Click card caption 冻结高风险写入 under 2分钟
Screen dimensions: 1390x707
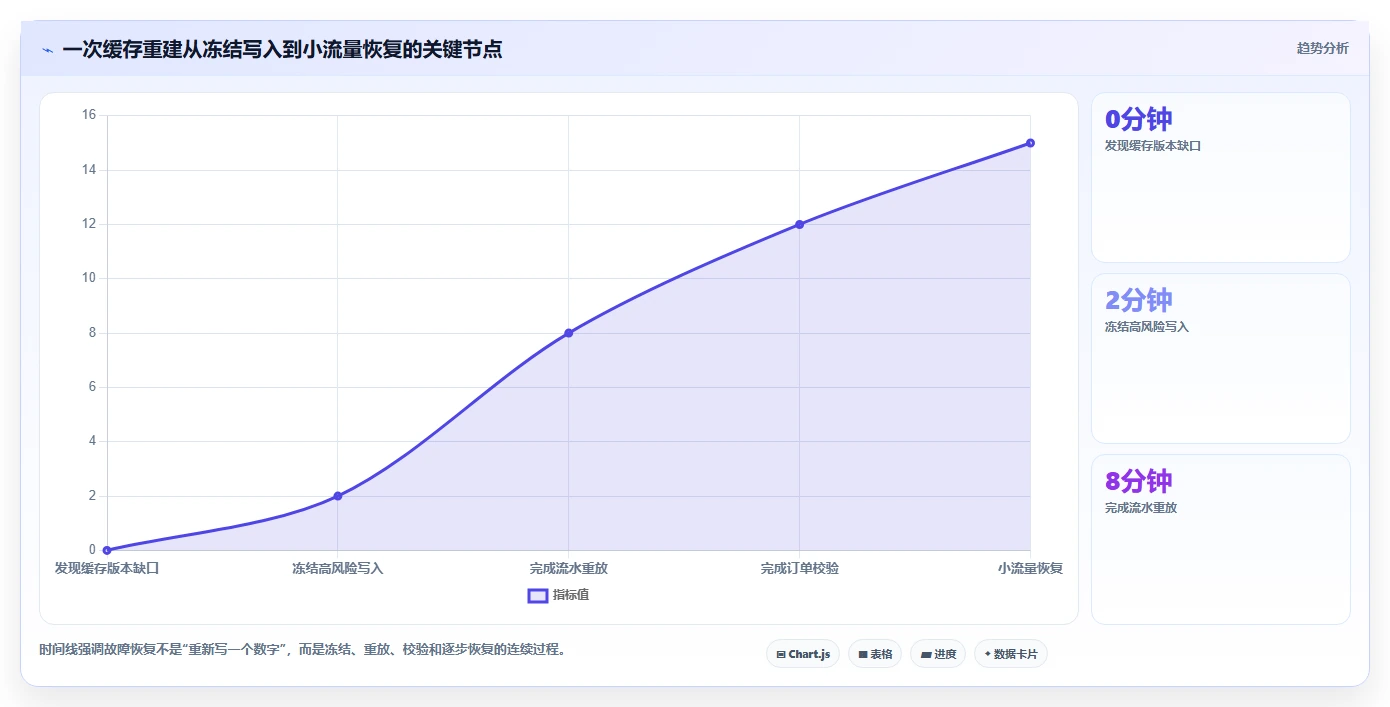[x=1146, y=327]
